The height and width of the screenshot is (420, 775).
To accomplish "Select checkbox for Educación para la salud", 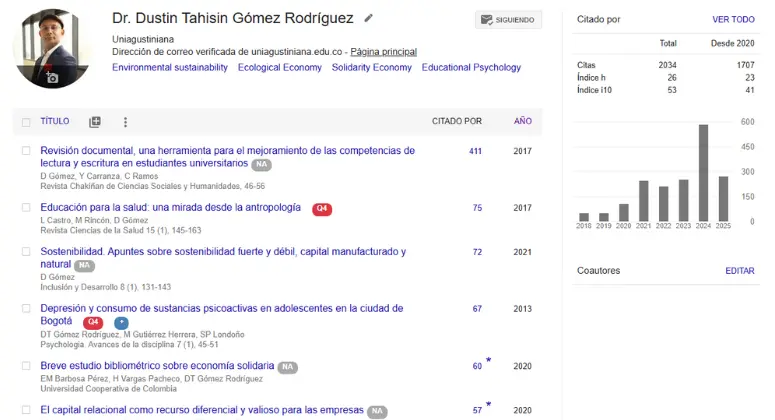I will point(26,208).
